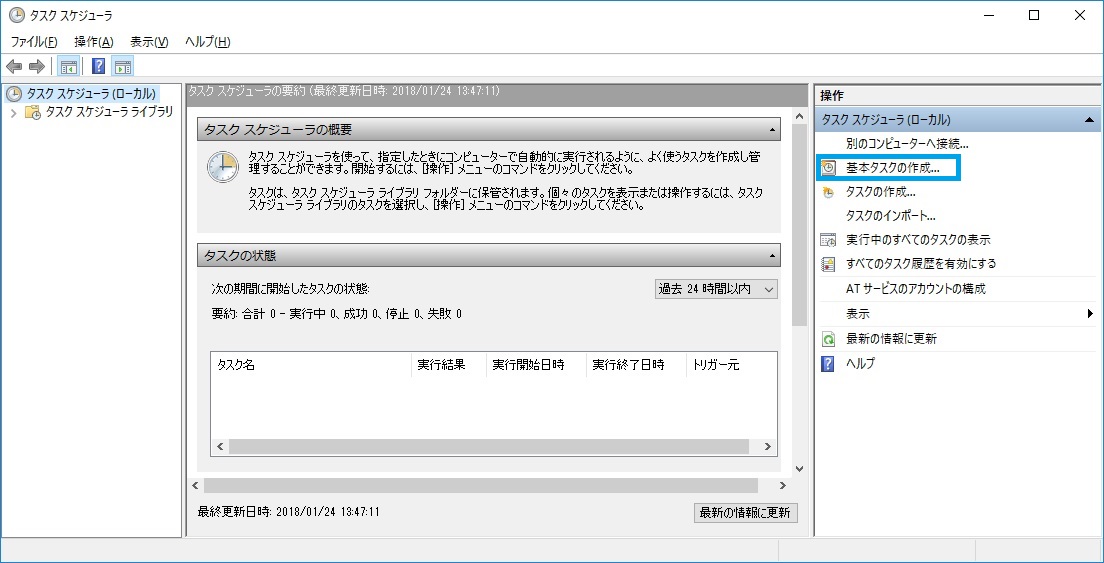Screen dimensions: 1104x563
Task: Click the 実行開始日時 column header
Action: (536, 365)
